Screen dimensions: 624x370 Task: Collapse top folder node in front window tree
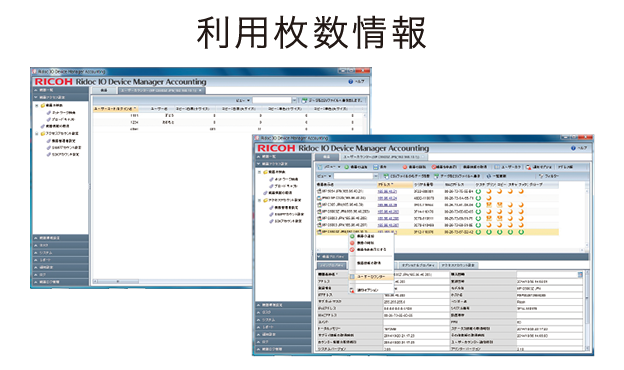click(x=259, y=172)
